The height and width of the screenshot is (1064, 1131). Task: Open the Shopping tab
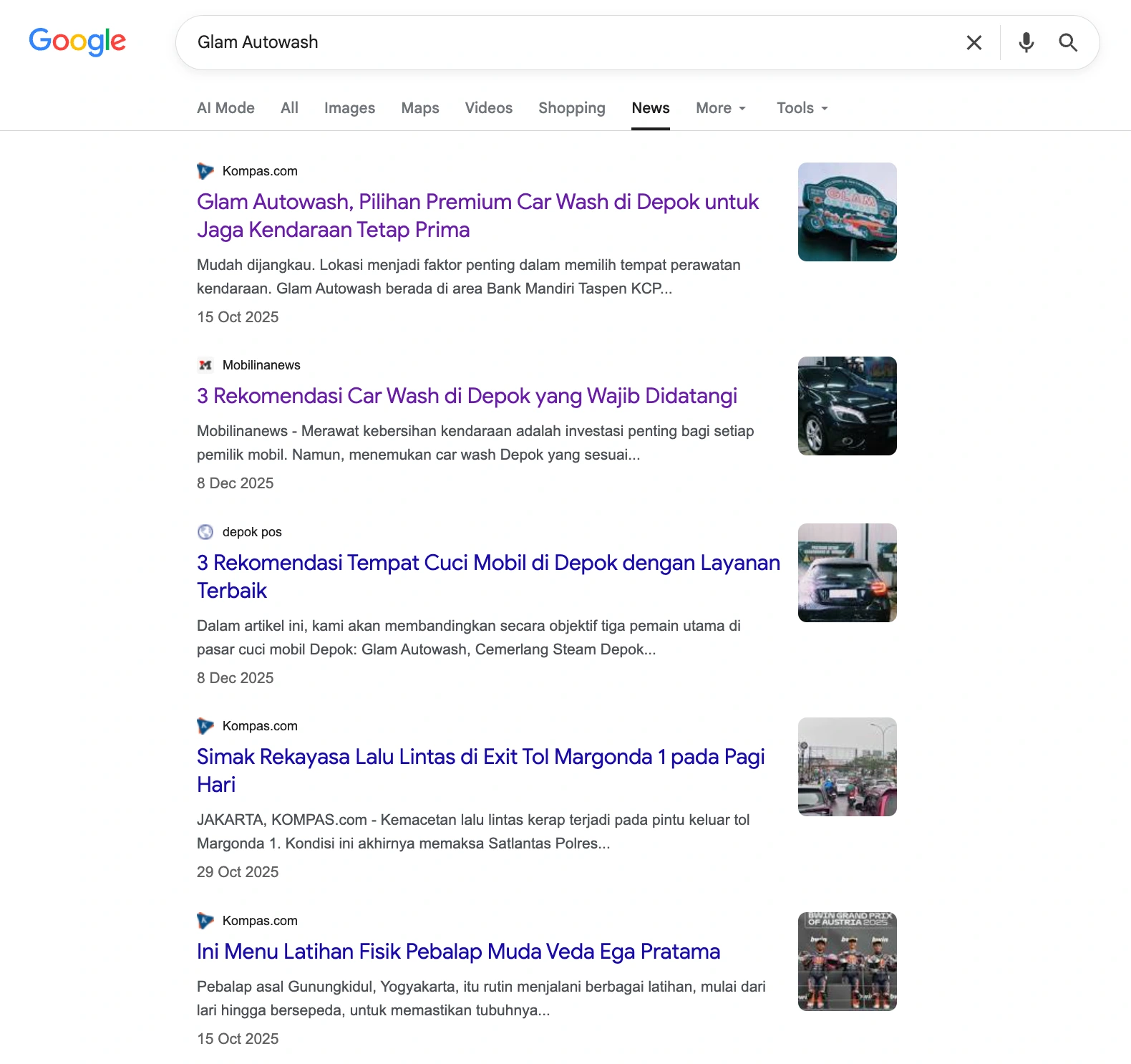point(572,108)
